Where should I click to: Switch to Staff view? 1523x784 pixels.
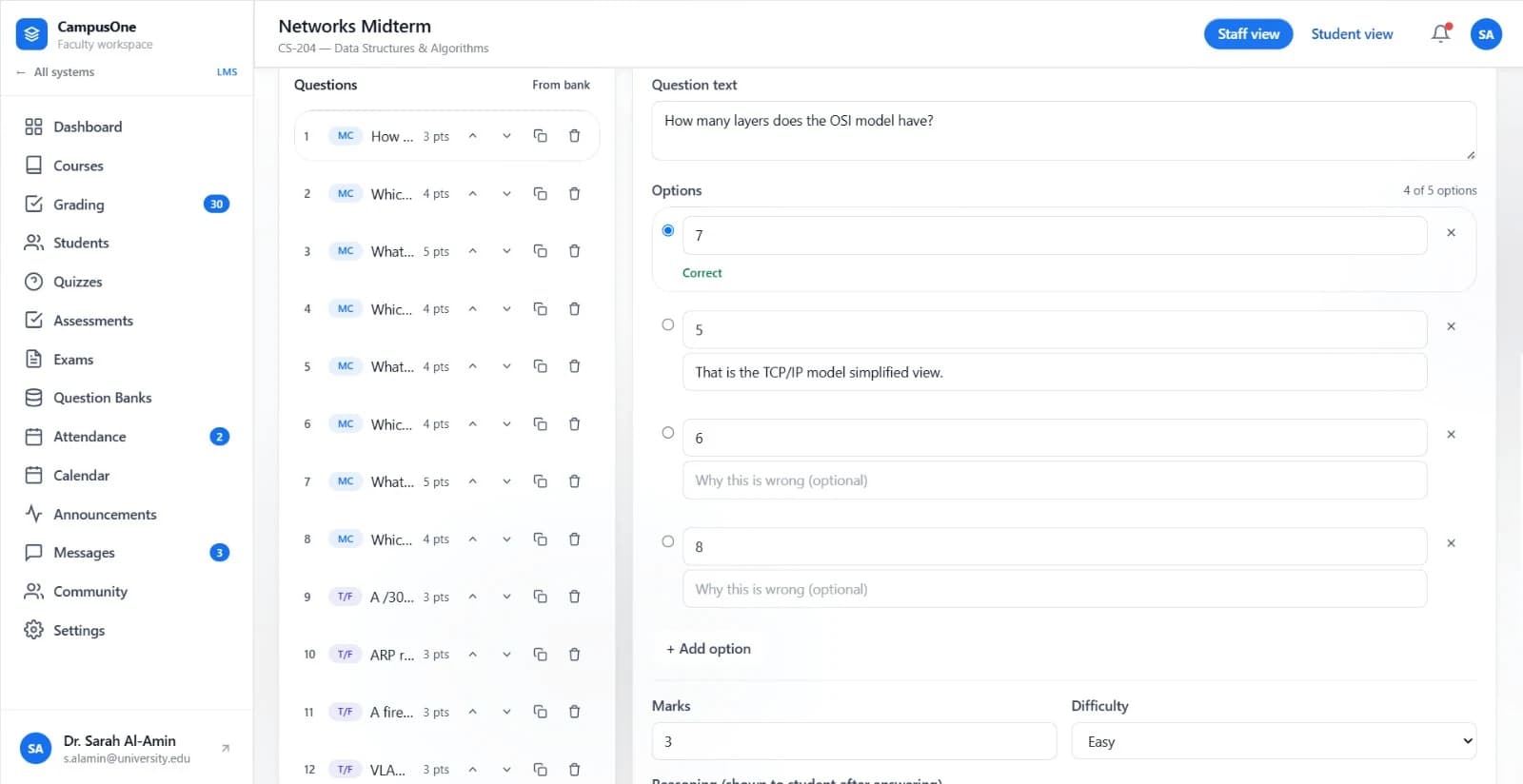1248,33
